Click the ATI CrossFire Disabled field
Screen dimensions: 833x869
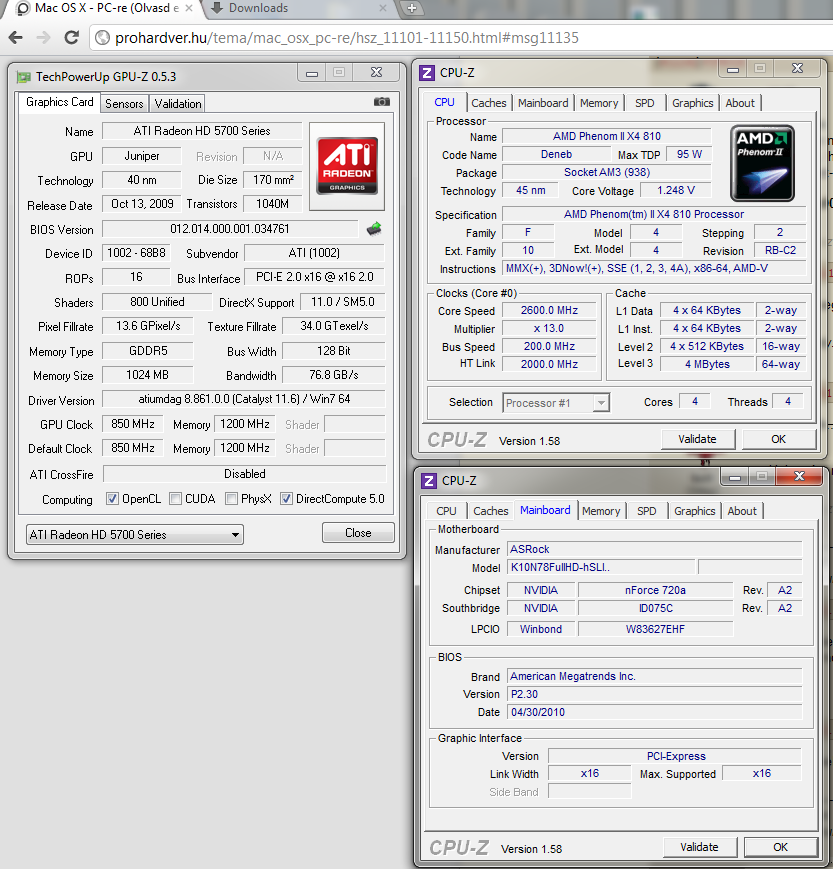pos(244,474)
